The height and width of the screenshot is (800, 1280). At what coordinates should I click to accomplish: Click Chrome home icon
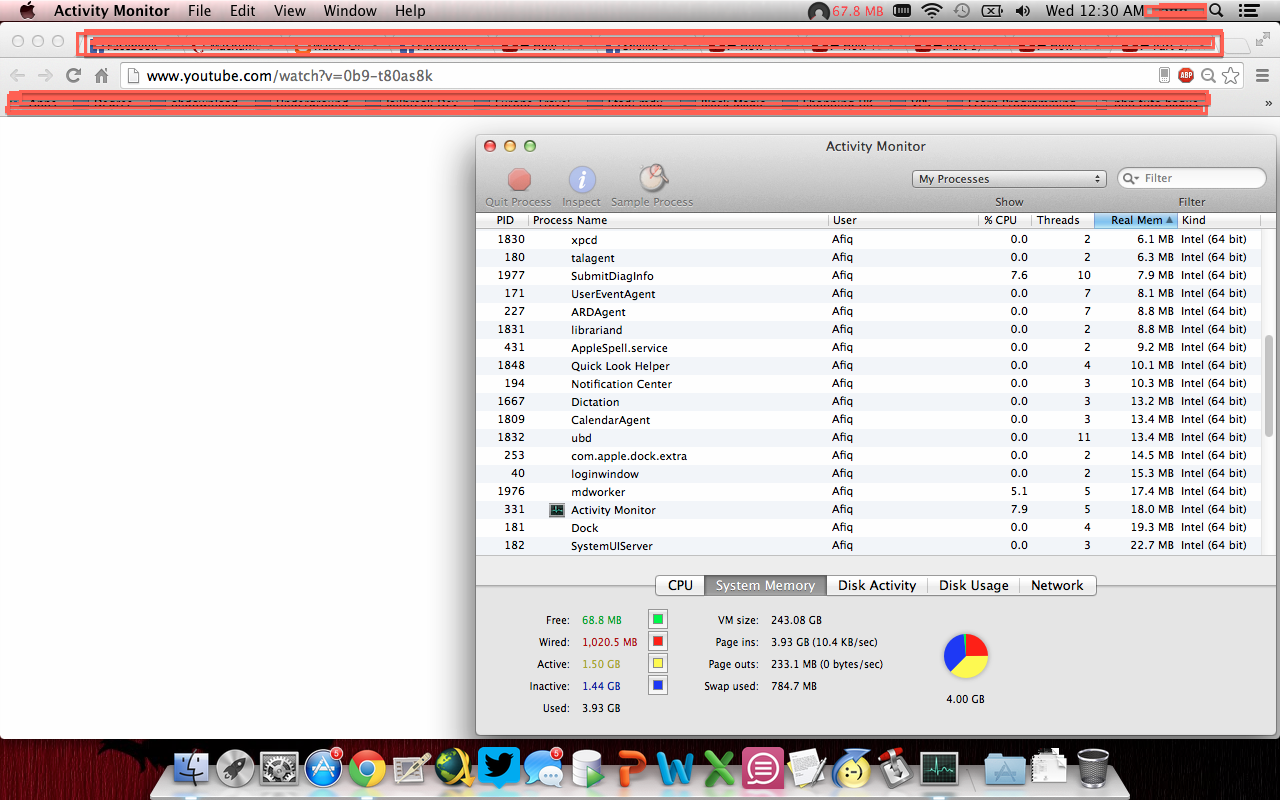pos(101,75)
